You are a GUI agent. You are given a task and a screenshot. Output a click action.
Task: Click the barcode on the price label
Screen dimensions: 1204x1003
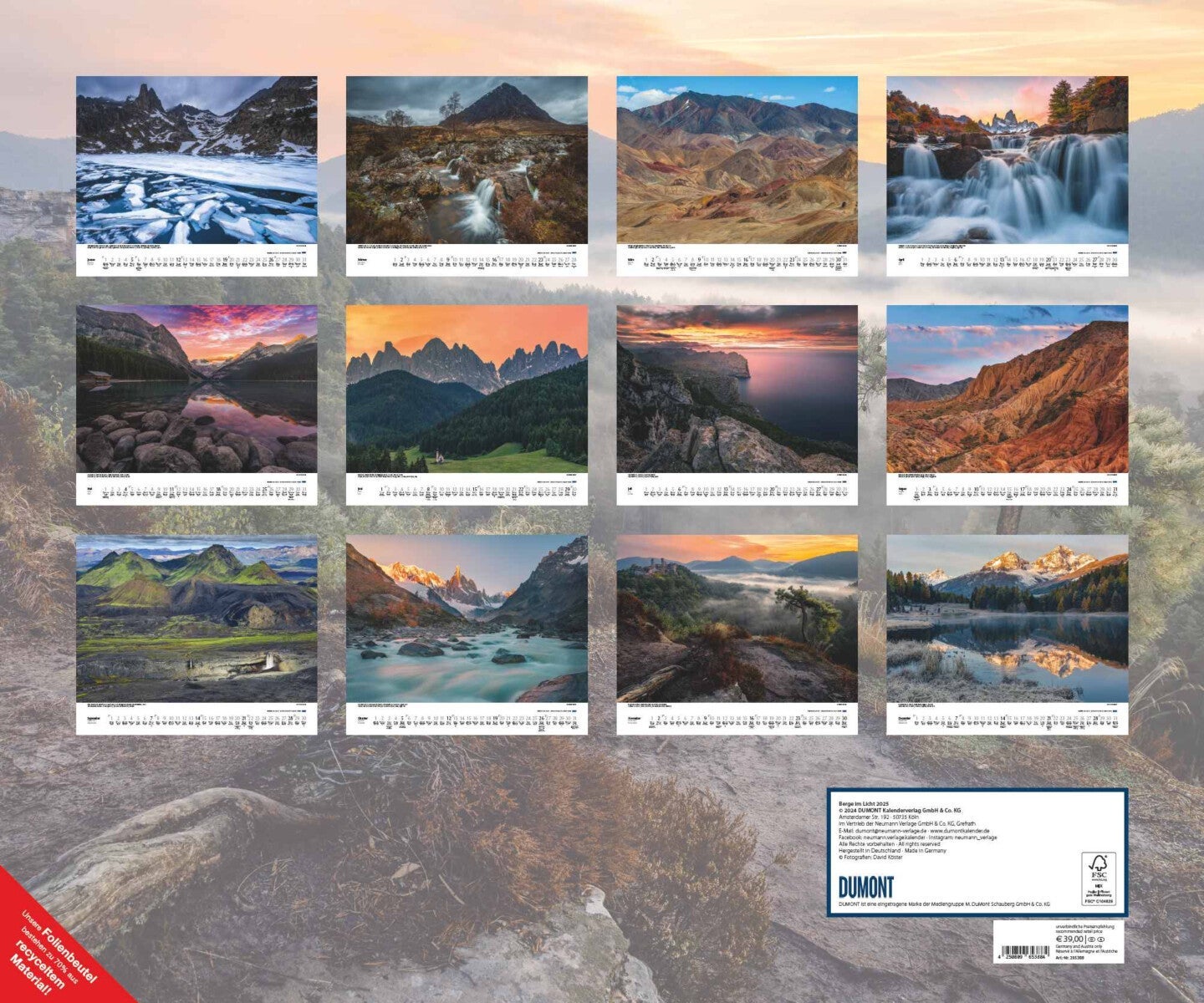tap(1027, 950)
